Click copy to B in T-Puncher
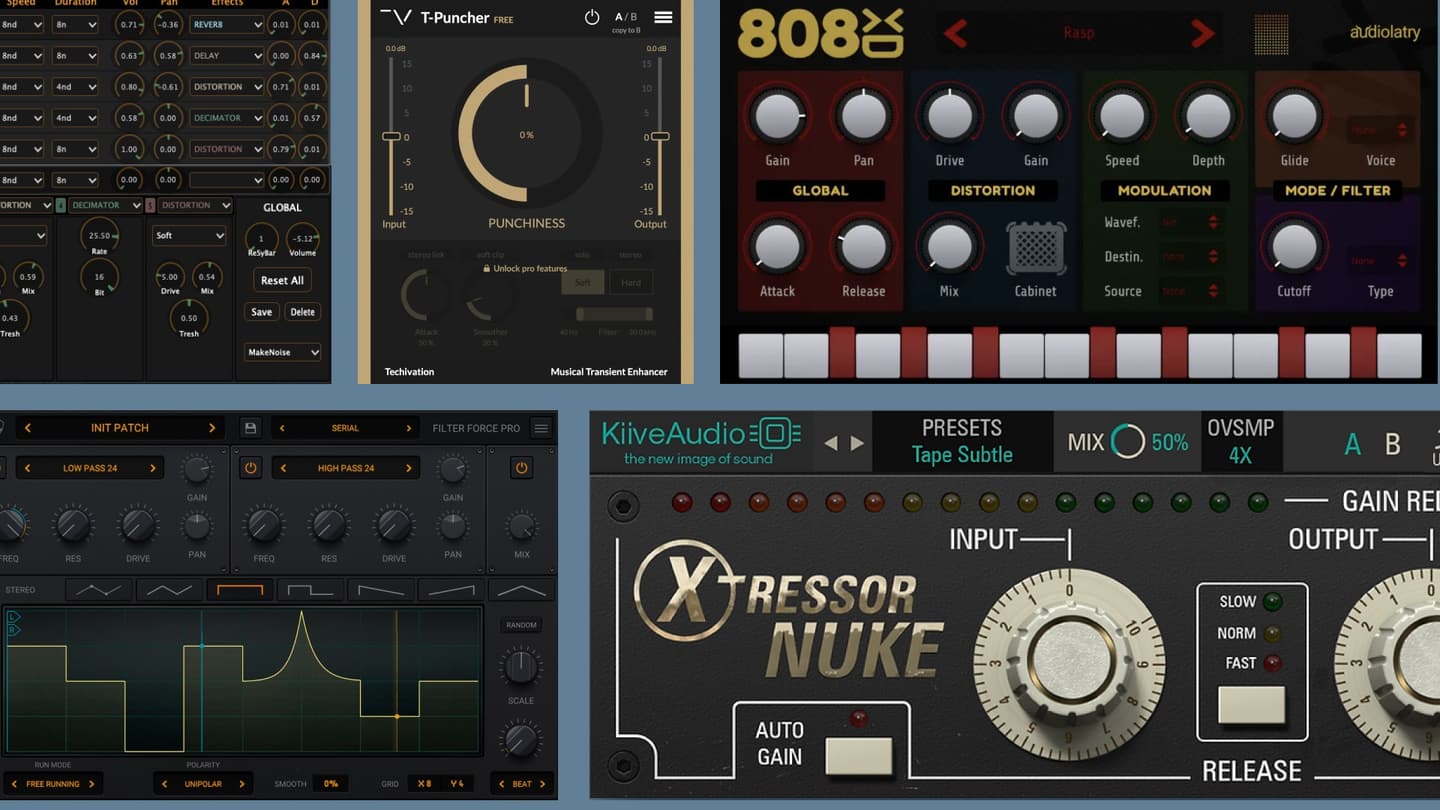Image resolution: width=1440 pixels, height=810 pixels. [x=626, y=31]
